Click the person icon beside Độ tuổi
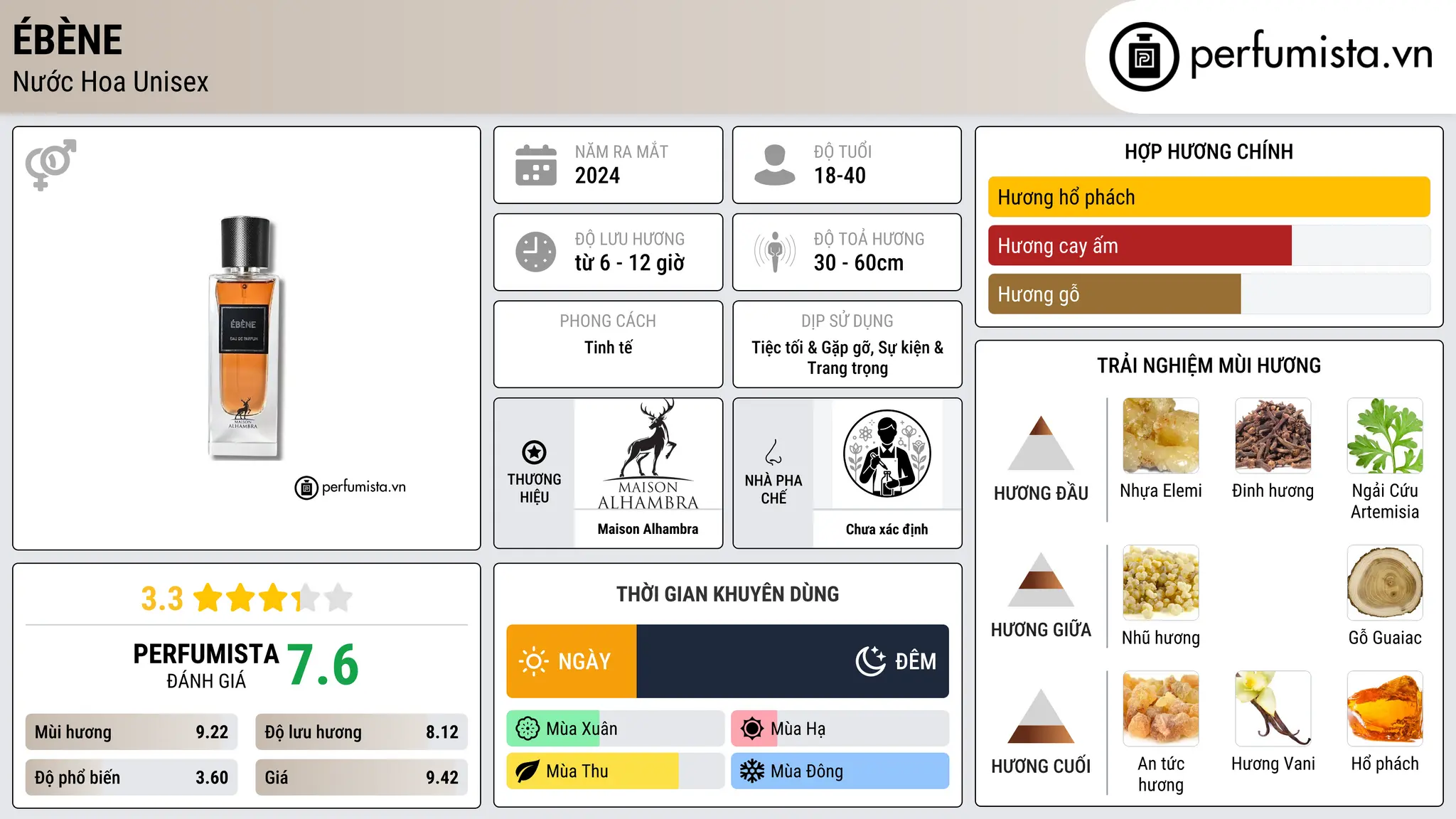 774,165
